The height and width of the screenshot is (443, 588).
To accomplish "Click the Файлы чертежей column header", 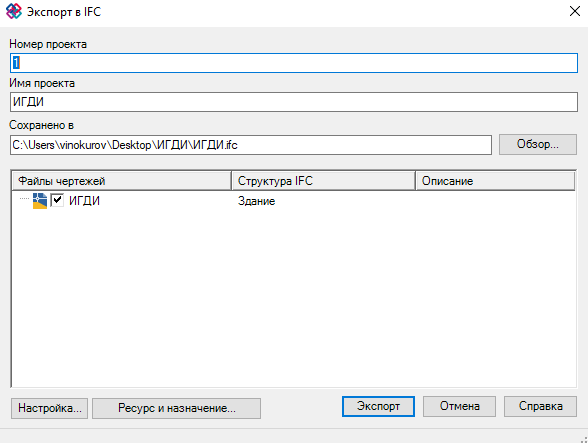I will [x=122, y=181].
